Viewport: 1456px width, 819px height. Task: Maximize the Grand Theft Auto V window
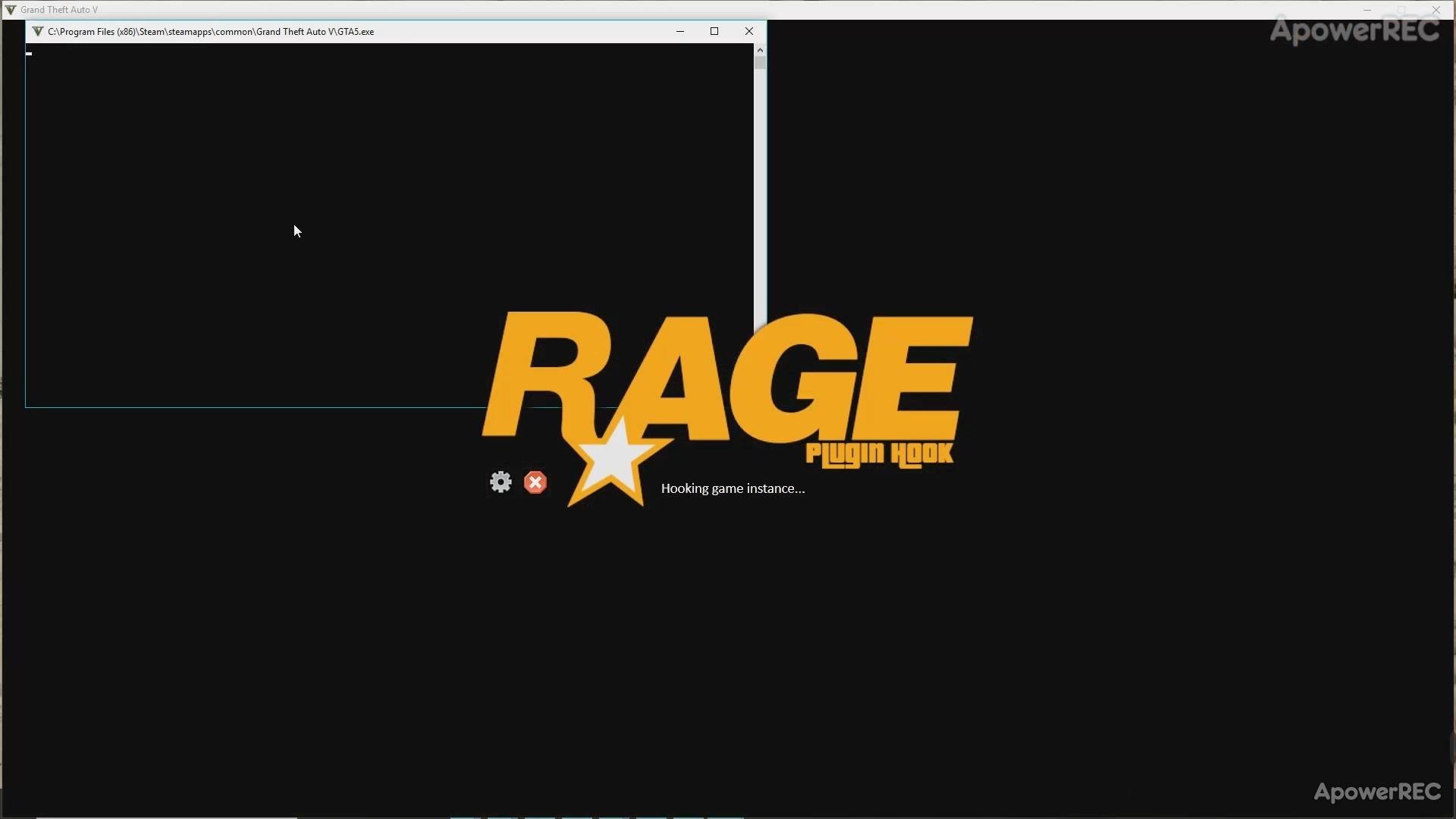[1401, 10]
